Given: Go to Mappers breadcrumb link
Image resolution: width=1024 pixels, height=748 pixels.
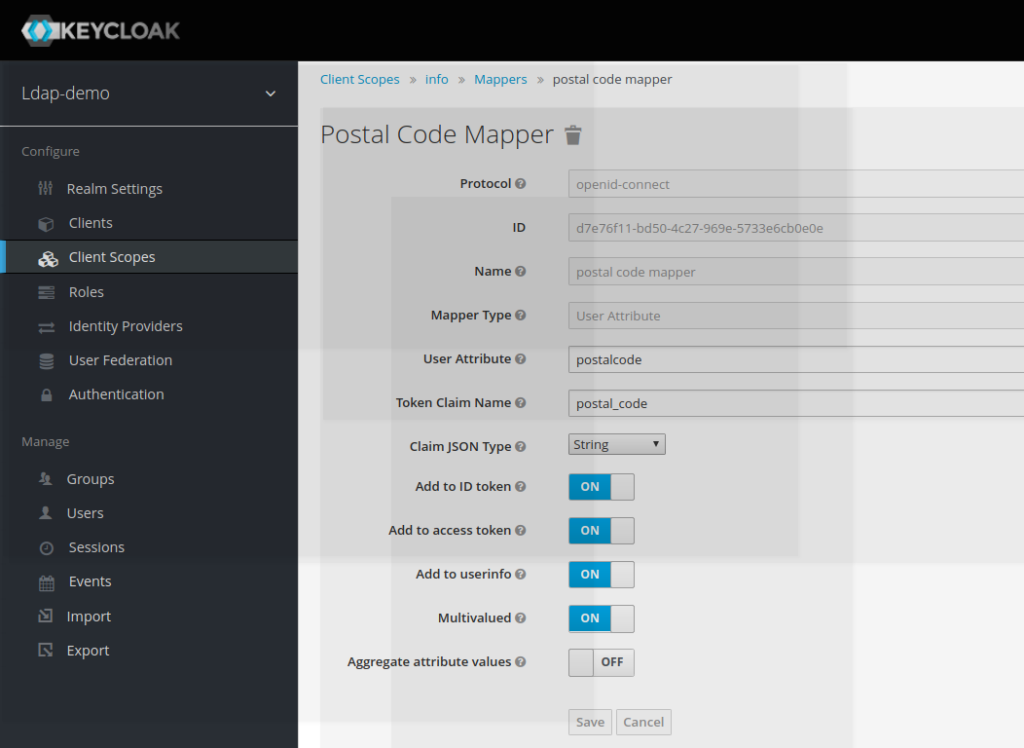Looking at the screenshot, I should (500, 80).
